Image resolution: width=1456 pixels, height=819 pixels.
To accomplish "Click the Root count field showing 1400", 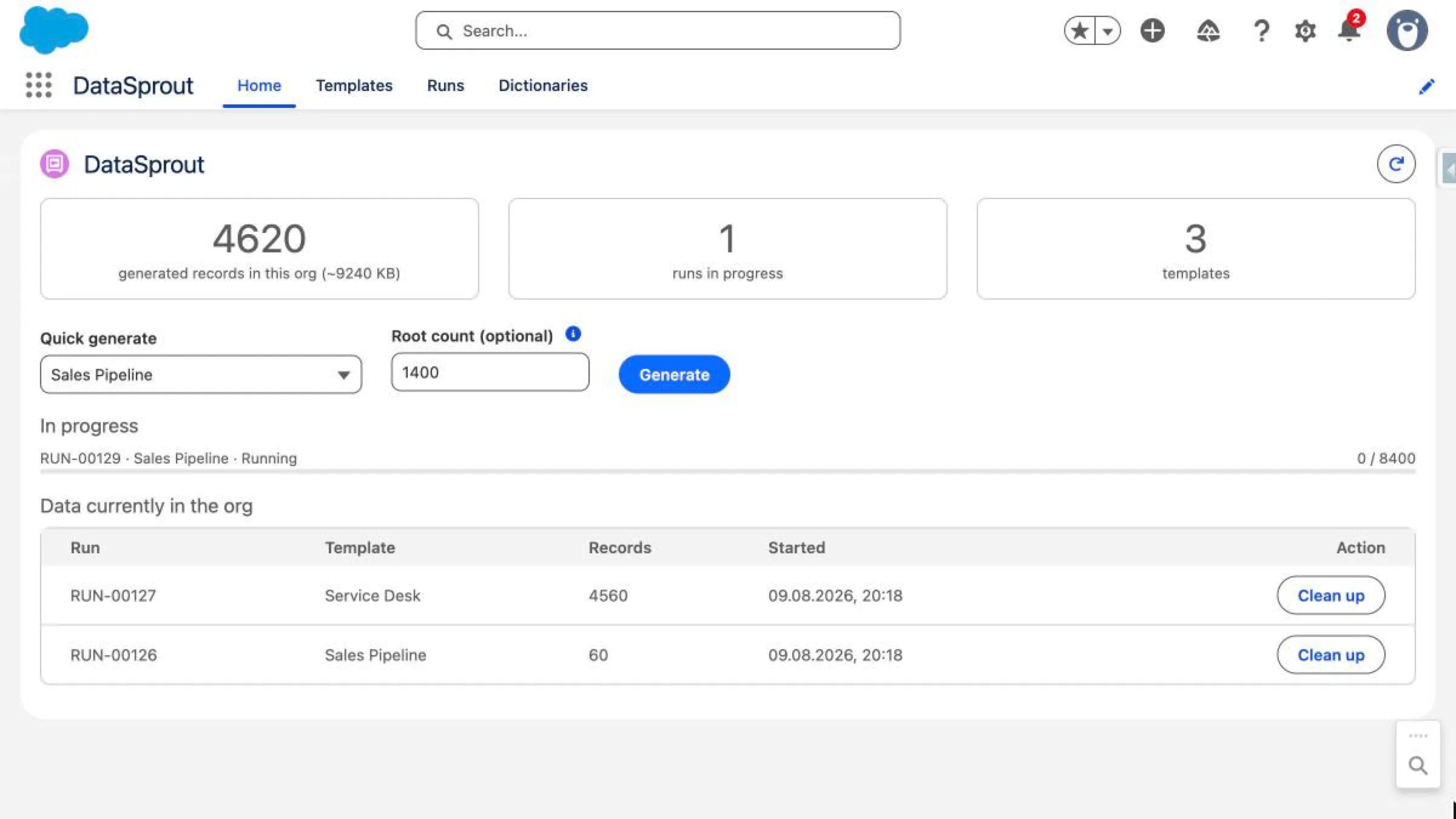I will click(x=490, y=372).
